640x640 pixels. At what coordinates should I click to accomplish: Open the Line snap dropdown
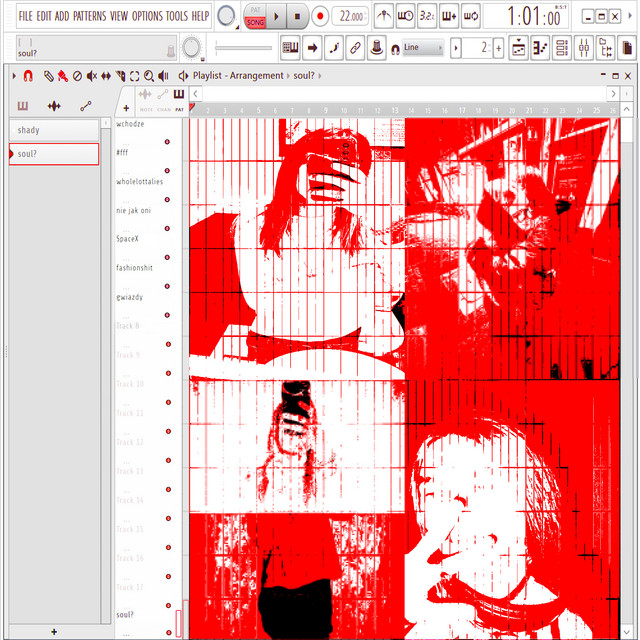coord(422,47)
